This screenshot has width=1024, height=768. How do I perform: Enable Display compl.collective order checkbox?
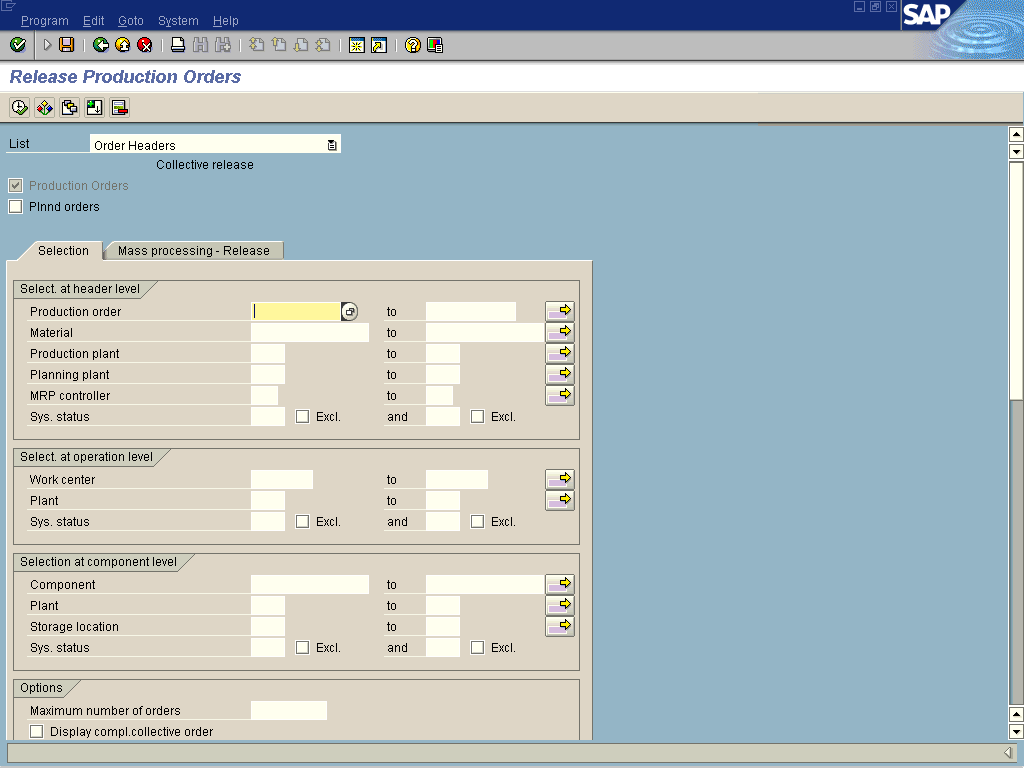click(37, 731)
